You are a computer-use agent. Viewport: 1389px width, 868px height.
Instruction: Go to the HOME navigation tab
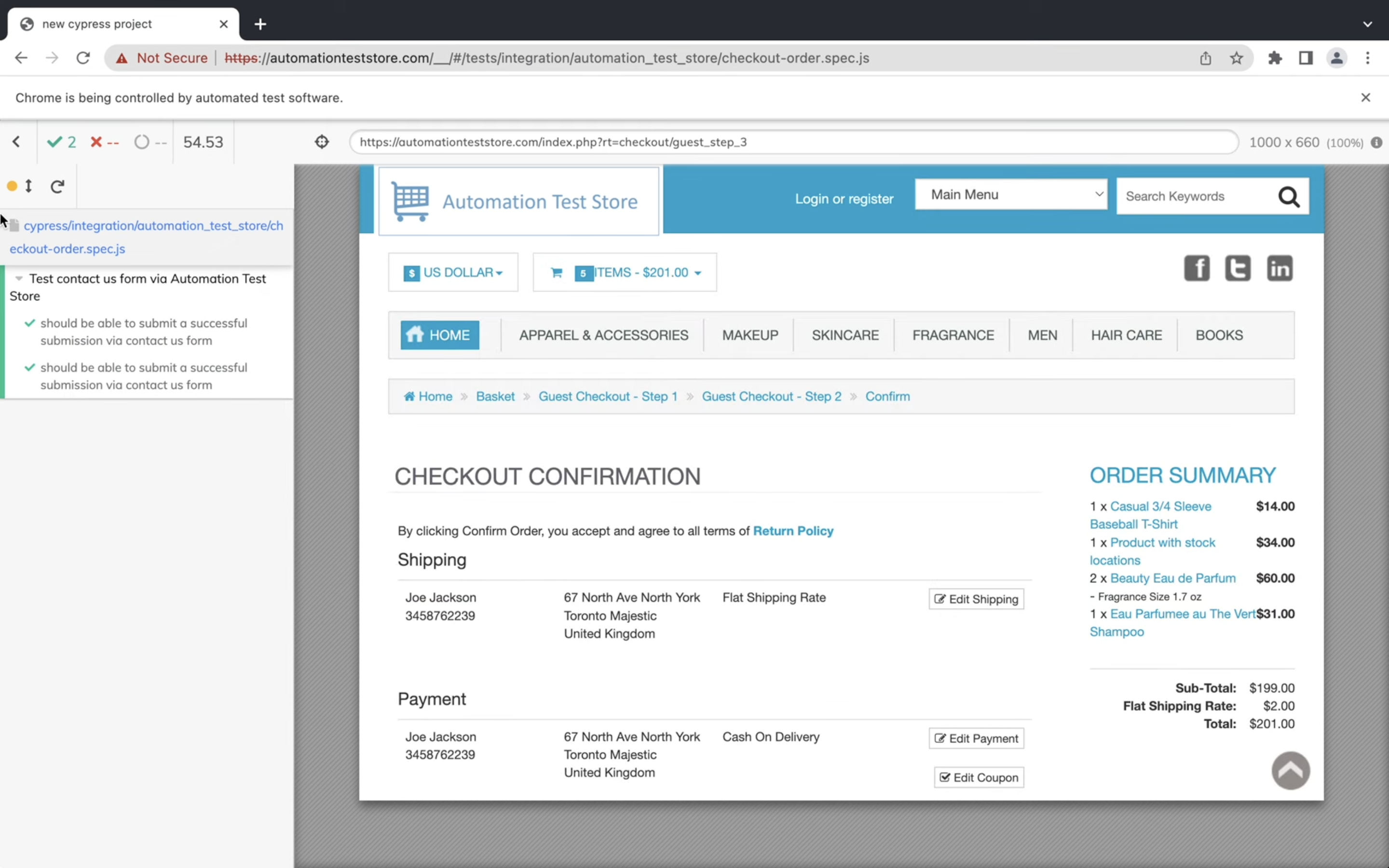point(440,335)
